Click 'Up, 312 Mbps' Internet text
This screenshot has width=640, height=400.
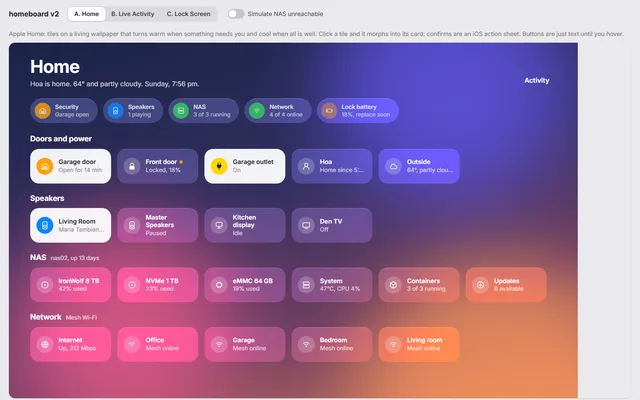[77, 348]
